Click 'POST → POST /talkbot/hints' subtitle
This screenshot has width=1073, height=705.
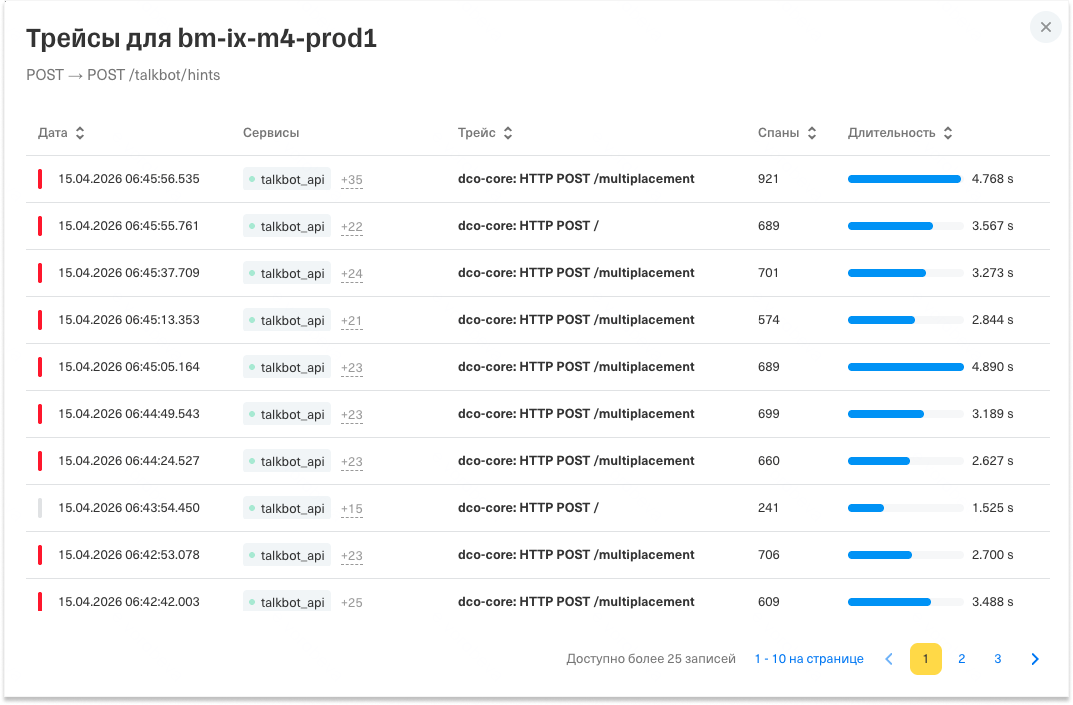[x=123, y=75]
